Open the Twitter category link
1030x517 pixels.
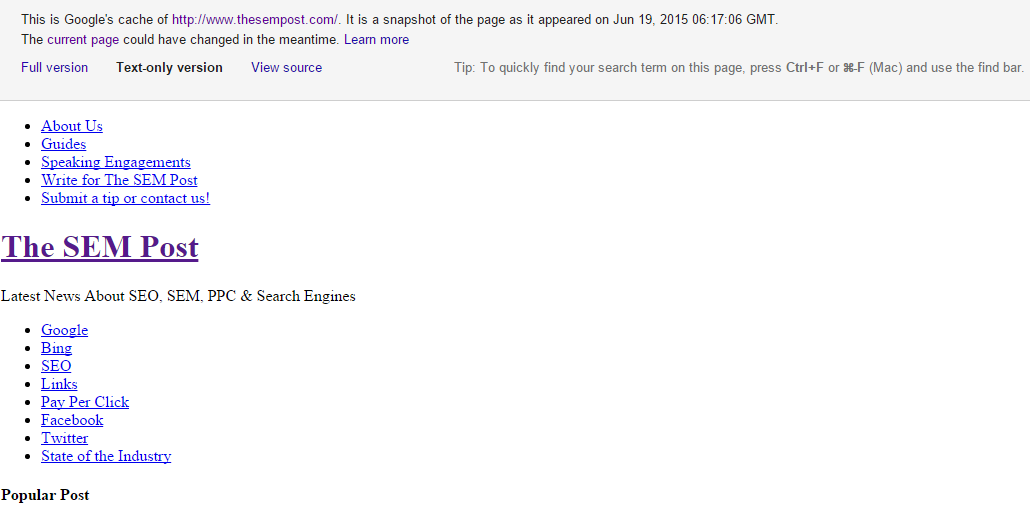tap(64, 438)
